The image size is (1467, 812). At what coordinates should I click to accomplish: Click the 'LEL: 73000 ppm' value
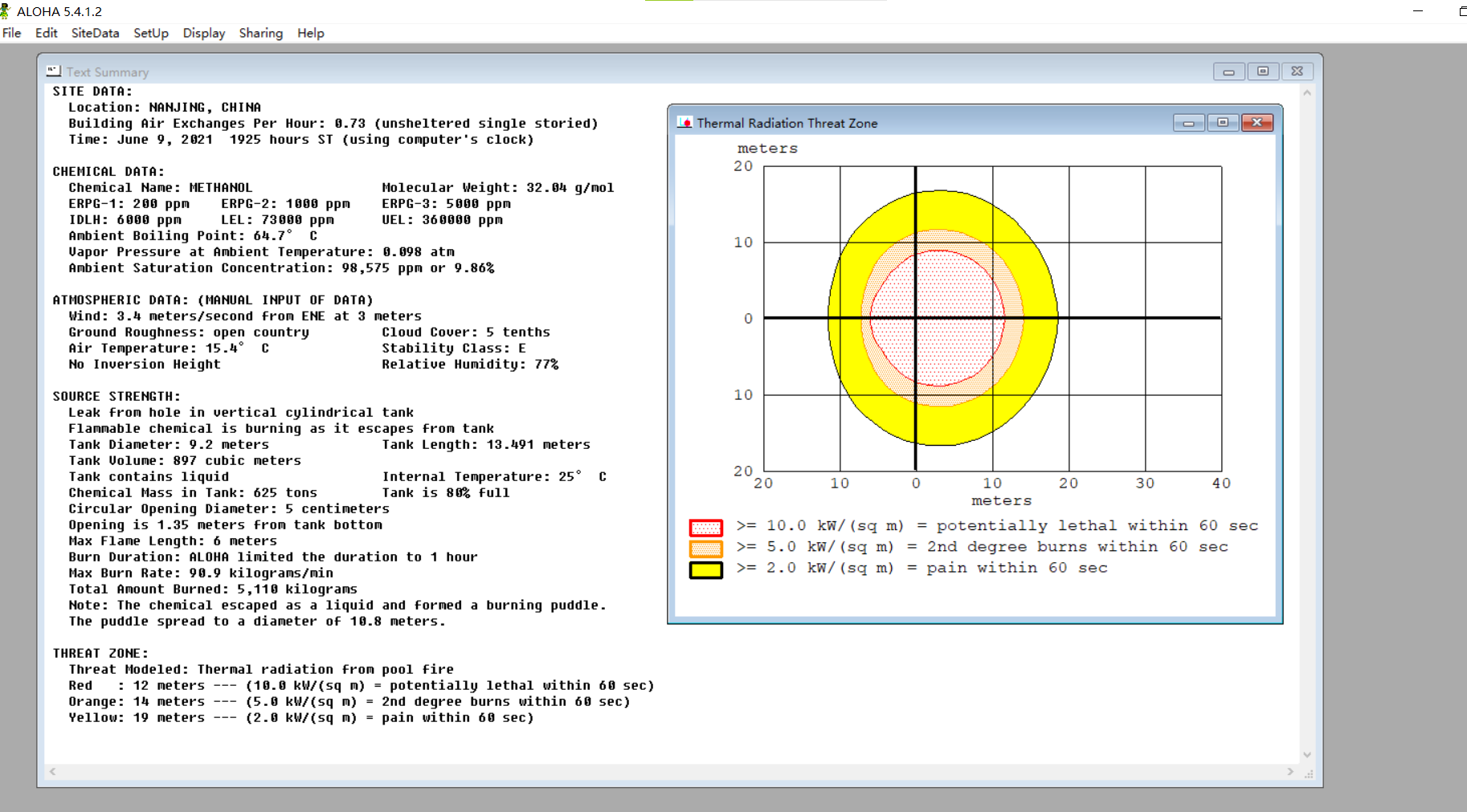point(278,220)
